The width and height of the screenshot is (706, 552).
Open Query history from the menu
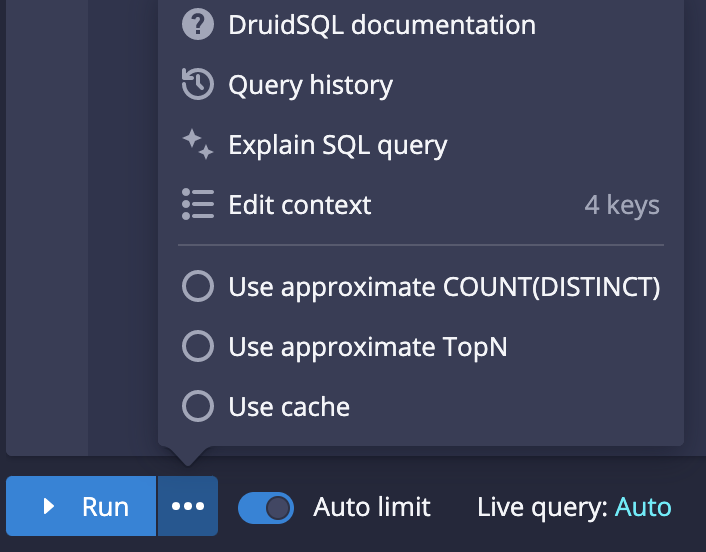point(421,85)
